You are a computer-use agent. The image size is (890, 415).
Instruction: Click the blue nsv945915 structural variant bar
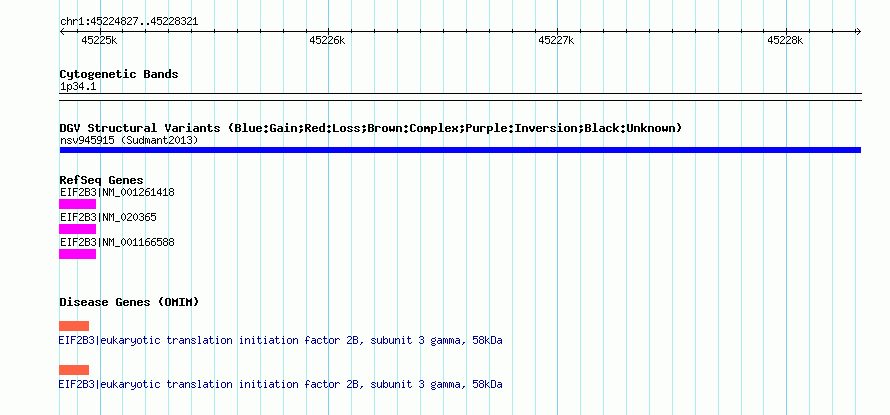tap(460, 150)
